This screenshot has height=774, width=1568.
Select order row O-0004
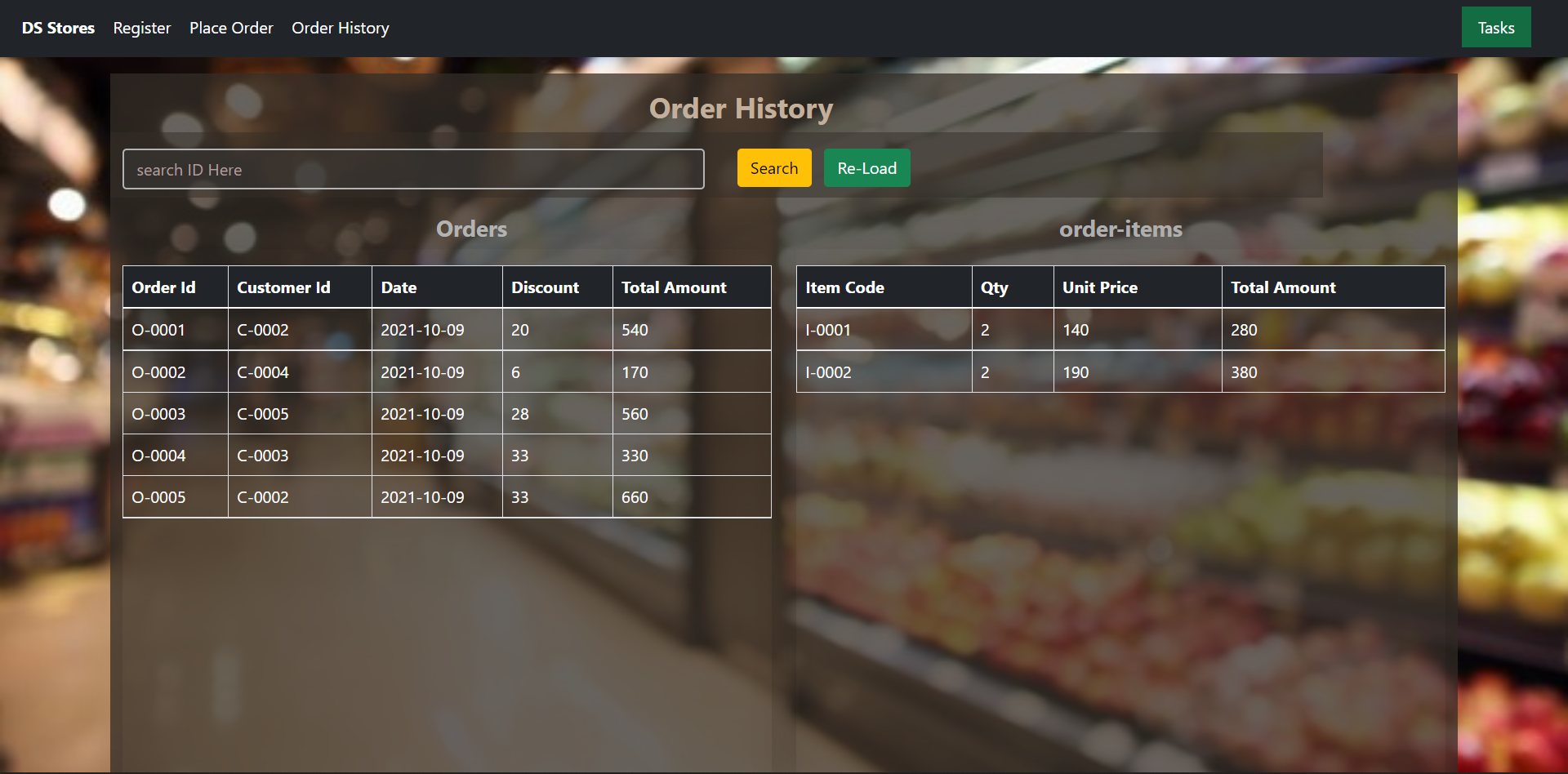pyautogui.click(x=447, y=456)
